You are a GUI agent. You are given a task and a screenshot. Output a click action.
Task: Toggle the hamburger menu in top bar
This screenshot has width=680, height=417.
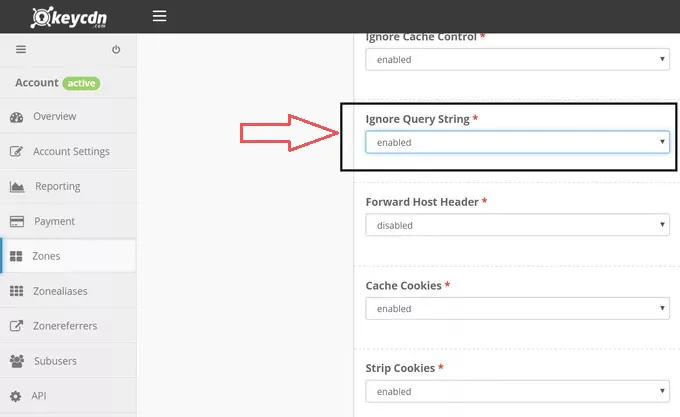[159, 16]
